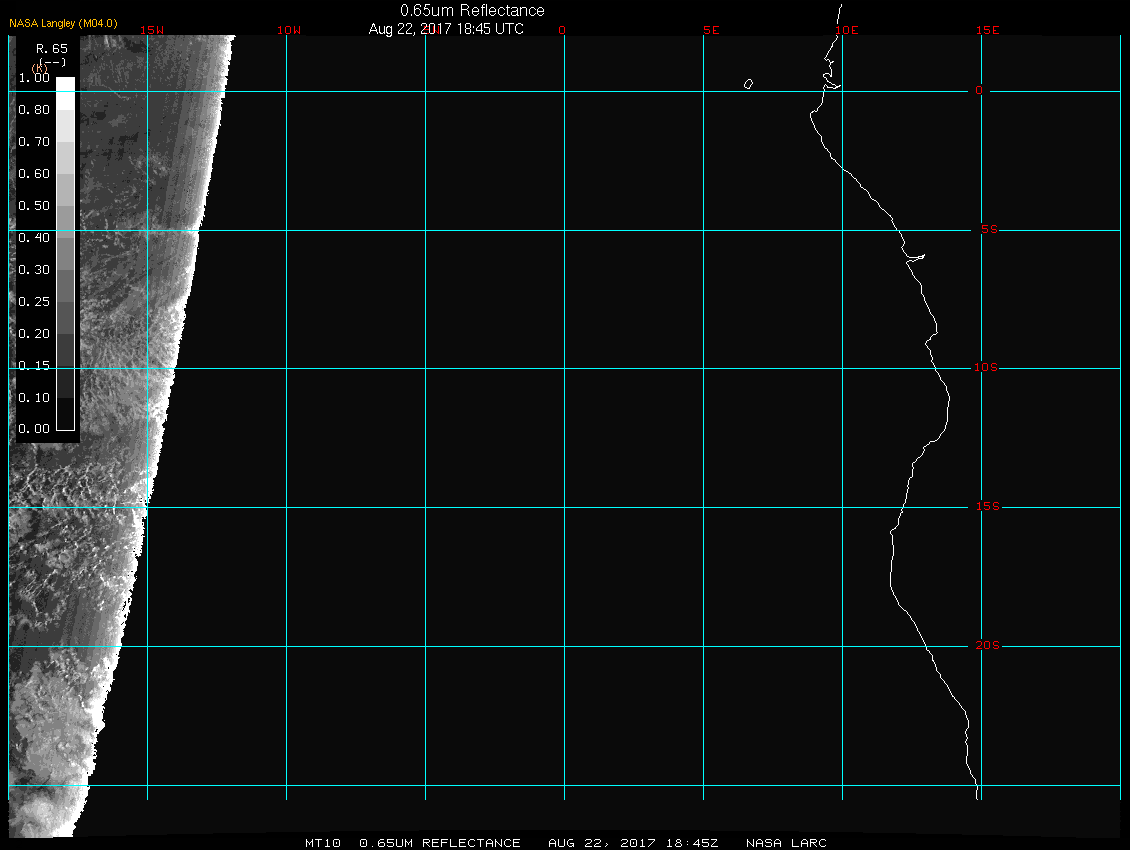Image resolution: width=1130 pixels, height=850 pixels.
Task: Click the 15E longitude label
Action: [988, 30]
